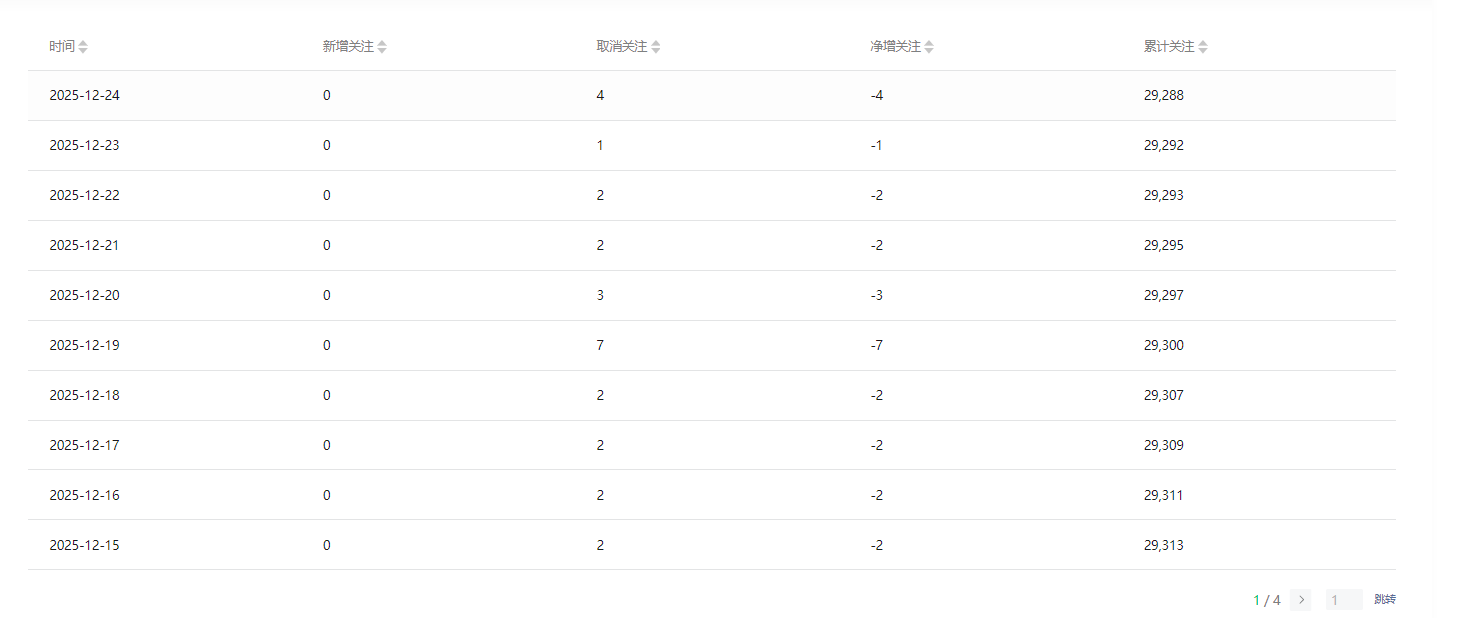Viewport: 1467px width, 618px height.
Task: Click the sort arrows beside 取消关注
Action: (656, 47)
